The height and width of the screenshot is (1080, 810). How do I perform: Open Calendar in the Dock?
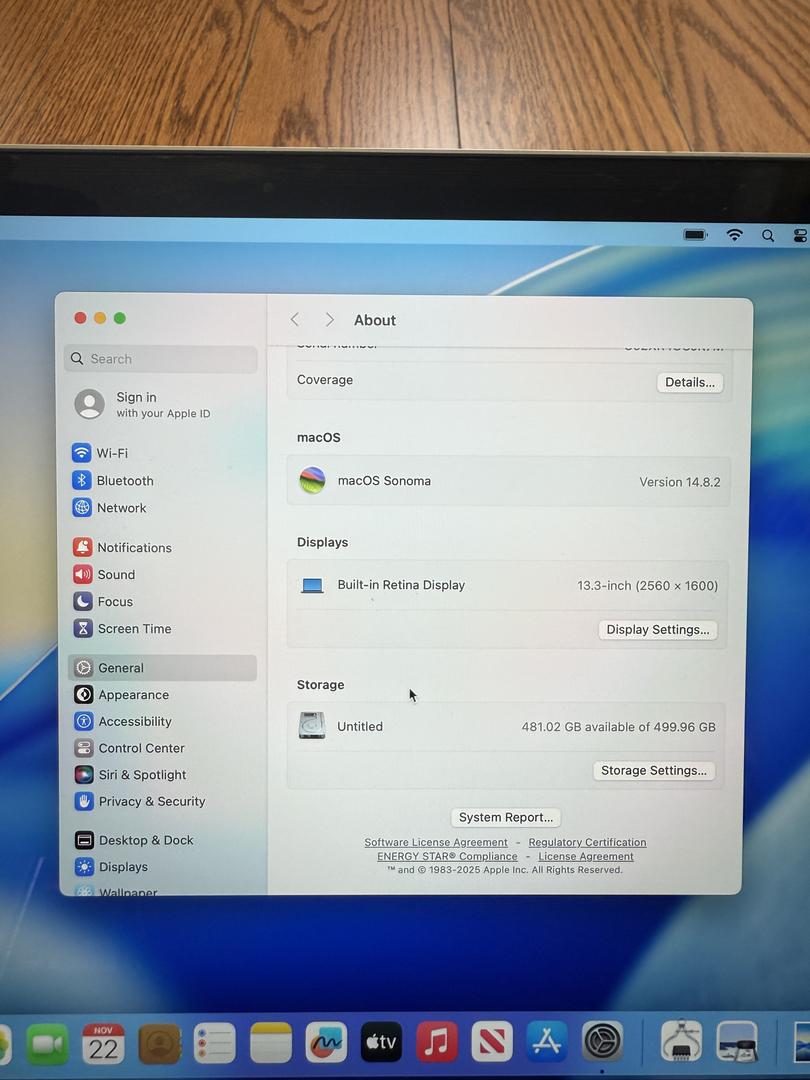tap(103, 1043)
